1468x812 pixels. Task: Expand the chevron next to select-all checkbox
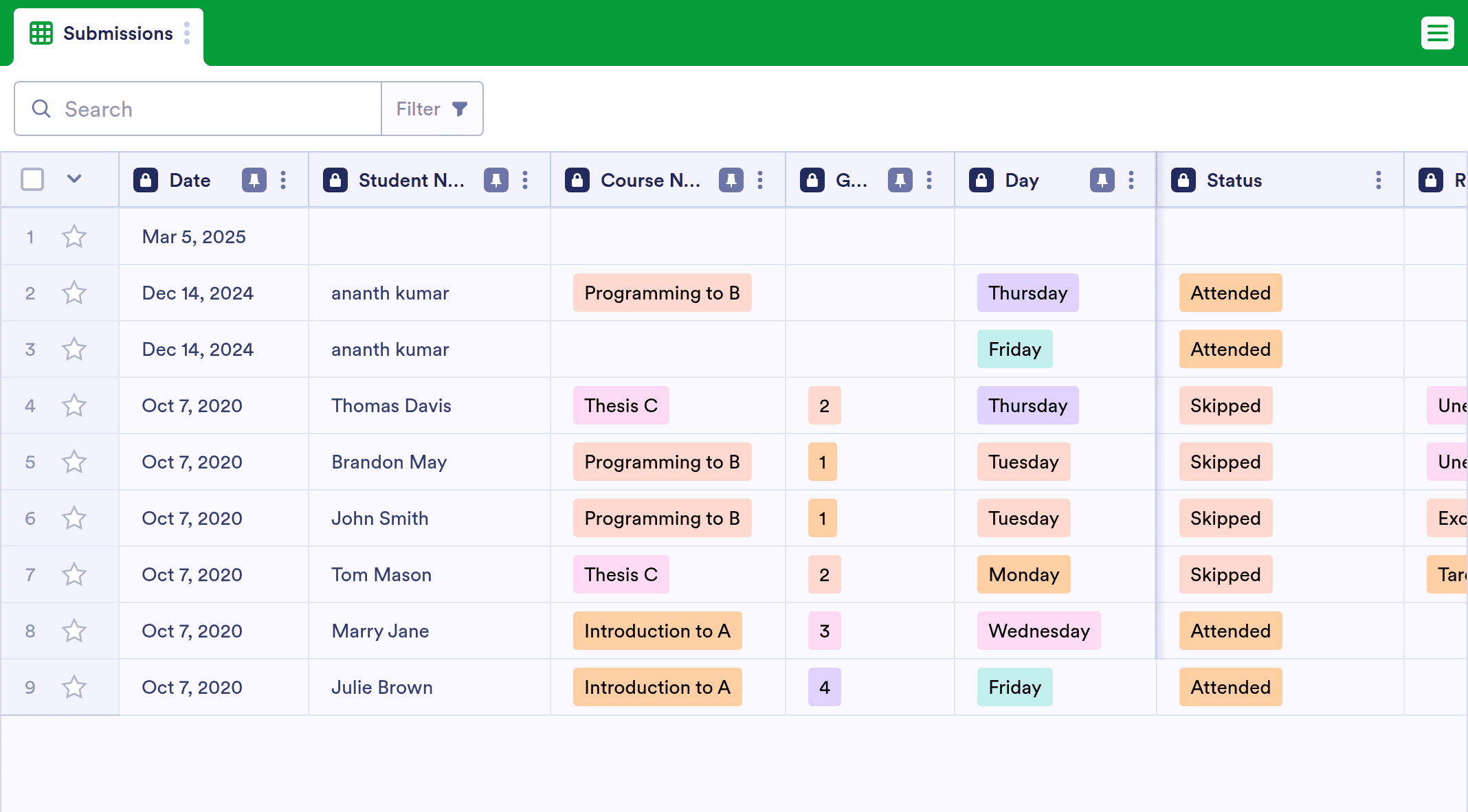tap(74, 179)
